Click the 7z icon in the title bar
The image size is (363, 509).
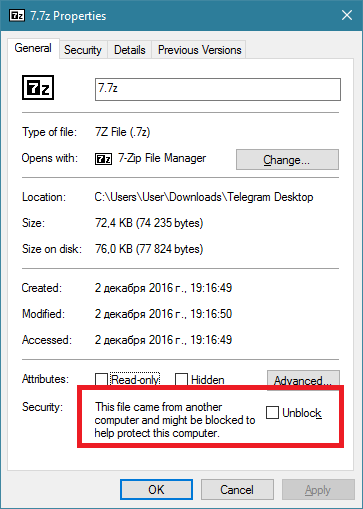pos(17,15)
